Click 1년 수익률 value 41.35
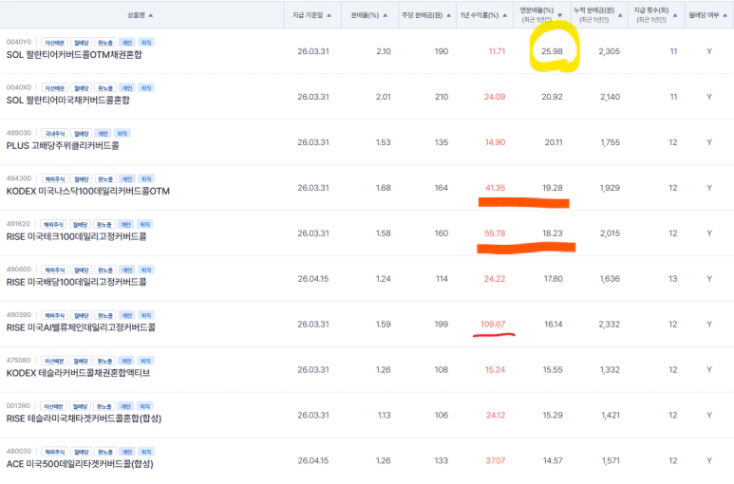734x484 pixels. pos(495,188)
